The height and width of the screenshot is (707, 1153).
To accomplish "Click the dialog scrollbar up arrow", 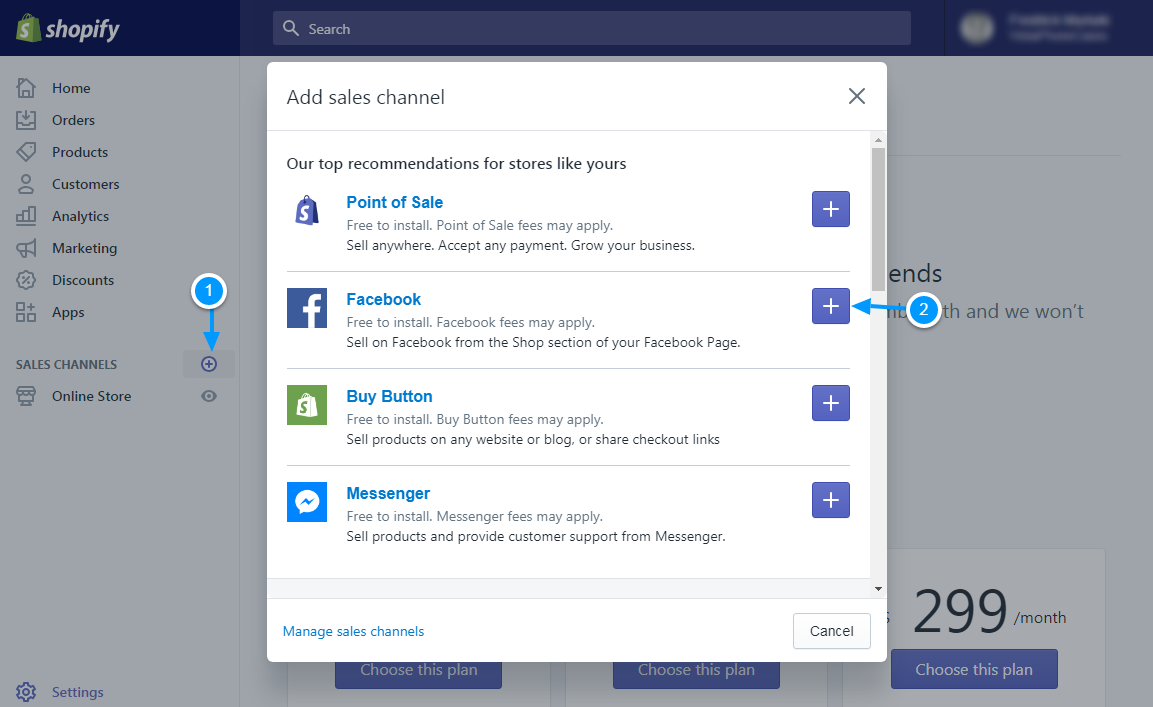I will pos(878,140).
